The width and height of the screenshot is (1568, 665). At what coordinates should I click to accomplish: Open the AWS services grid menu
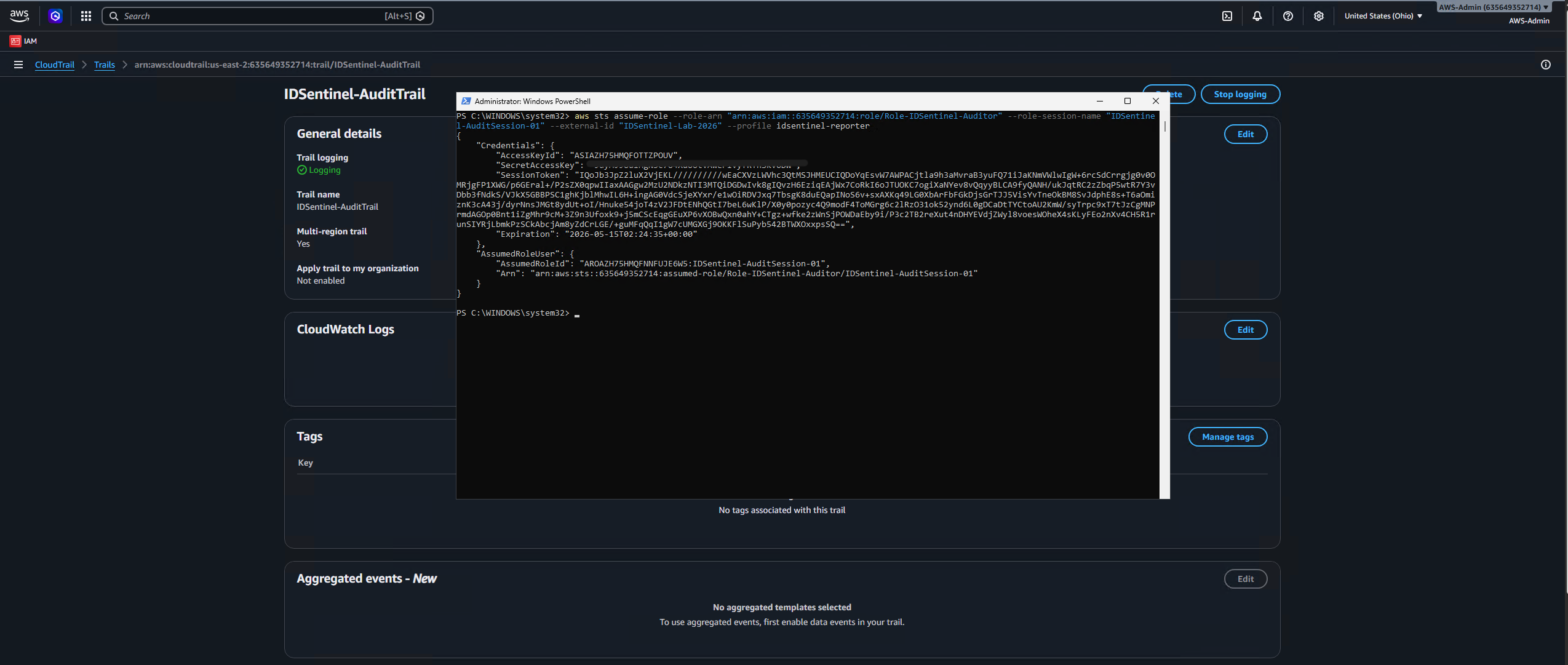point(86,16)
